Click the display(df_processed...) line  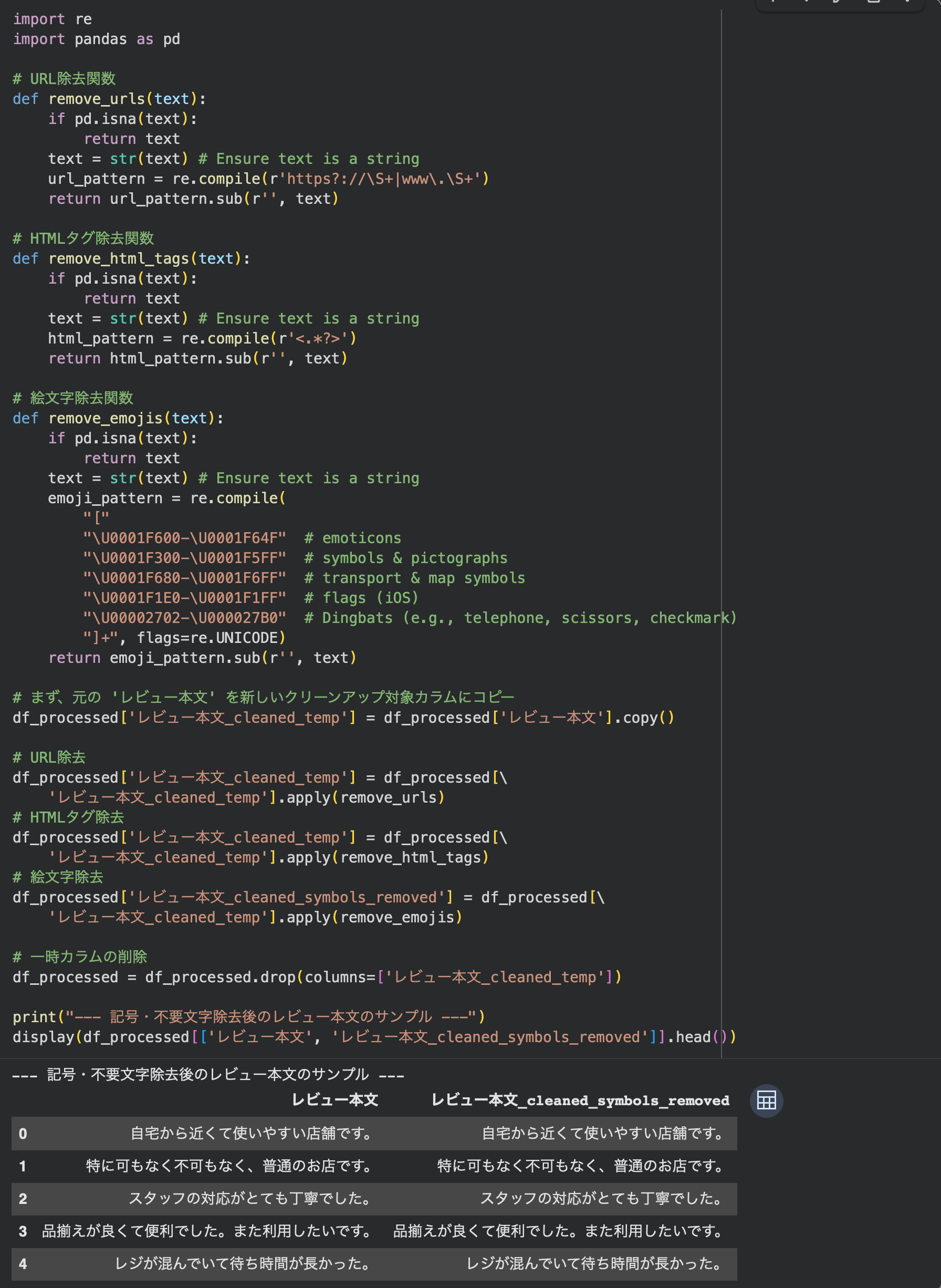coord(374,1036)
